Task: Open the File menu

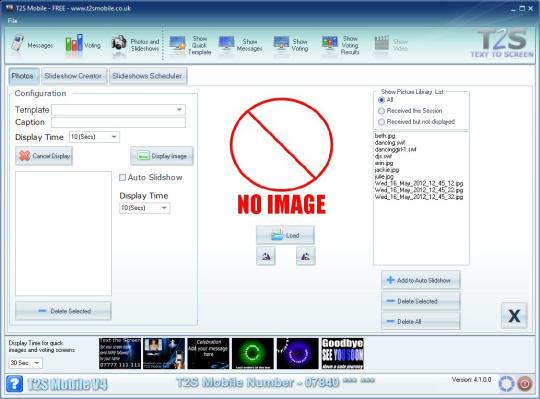Action: click(x=12, y=21)
